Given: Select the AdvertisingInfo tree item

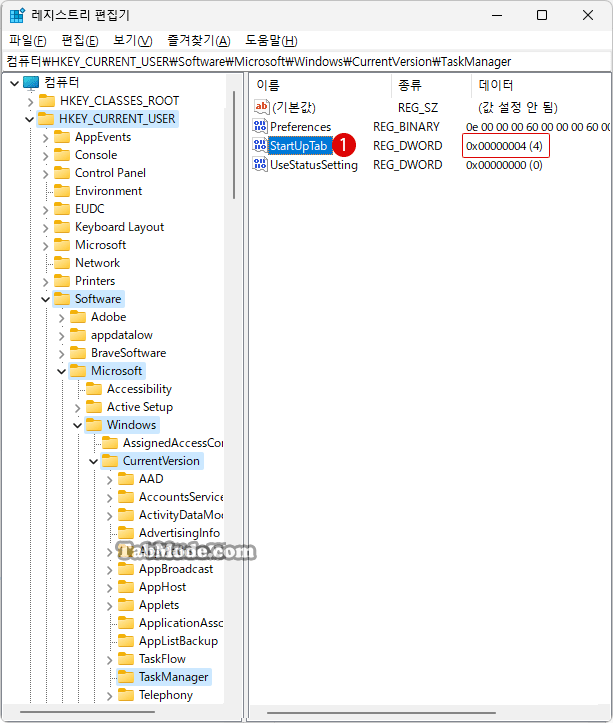Looking at the screenshot, I should tap(179, 533).
